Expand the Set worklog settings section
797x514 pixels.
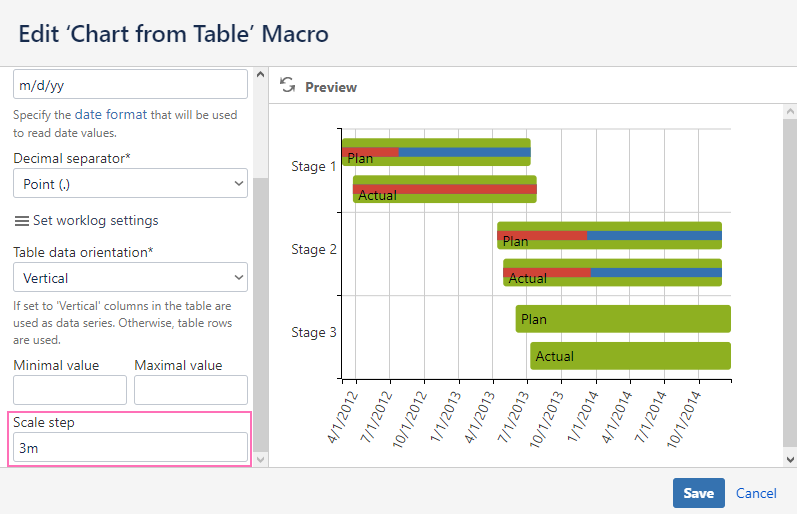tap(96, 221)
